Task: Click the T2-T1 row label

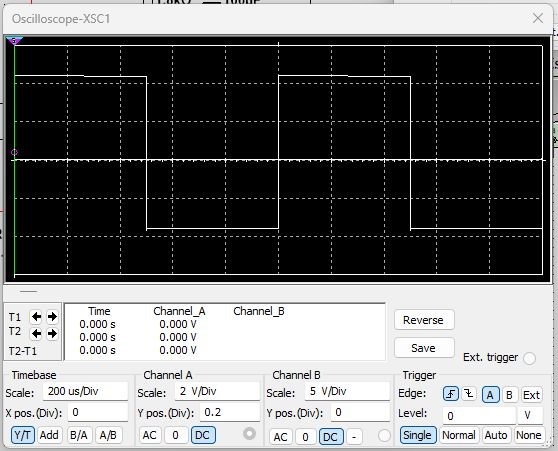Action: click(23, 351)
